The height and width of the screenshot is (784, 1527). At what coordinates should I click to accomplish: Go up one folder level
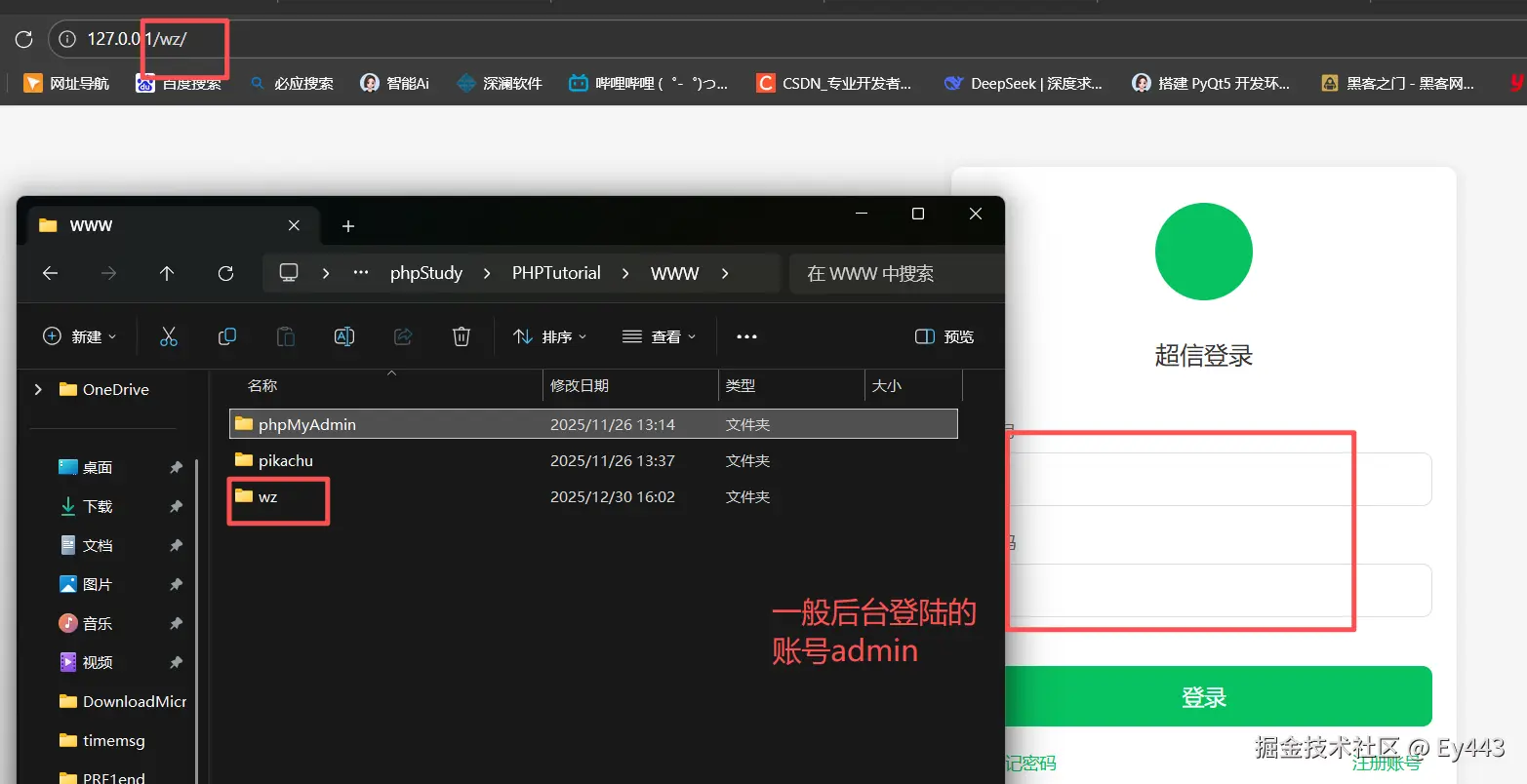coord(167,273)
